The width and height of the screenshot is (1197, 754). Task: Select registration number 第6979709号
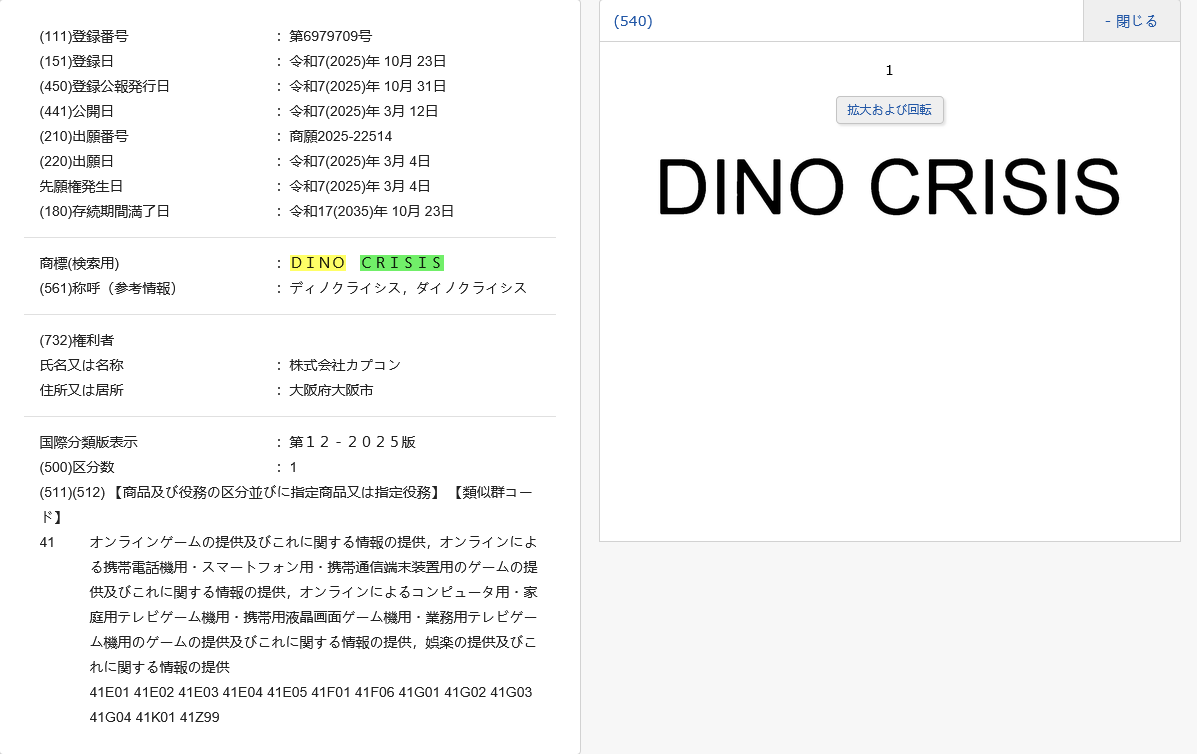(x=331, y=37)
